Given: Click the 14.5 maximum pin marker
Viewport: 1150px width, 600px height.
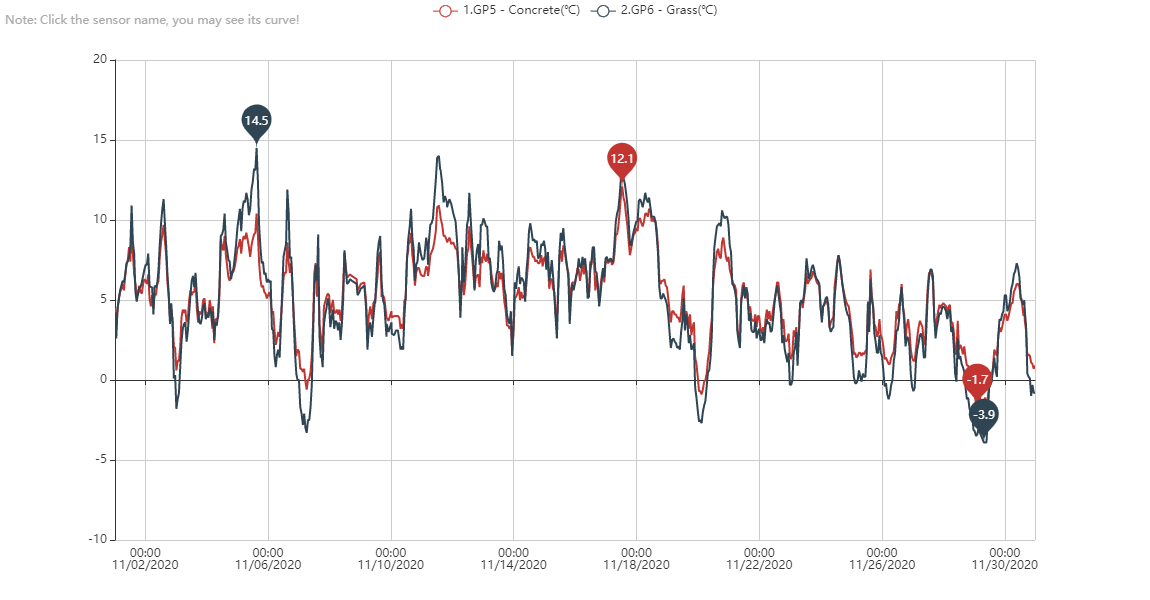Looking at the screenshot, I should coord(256,121).
